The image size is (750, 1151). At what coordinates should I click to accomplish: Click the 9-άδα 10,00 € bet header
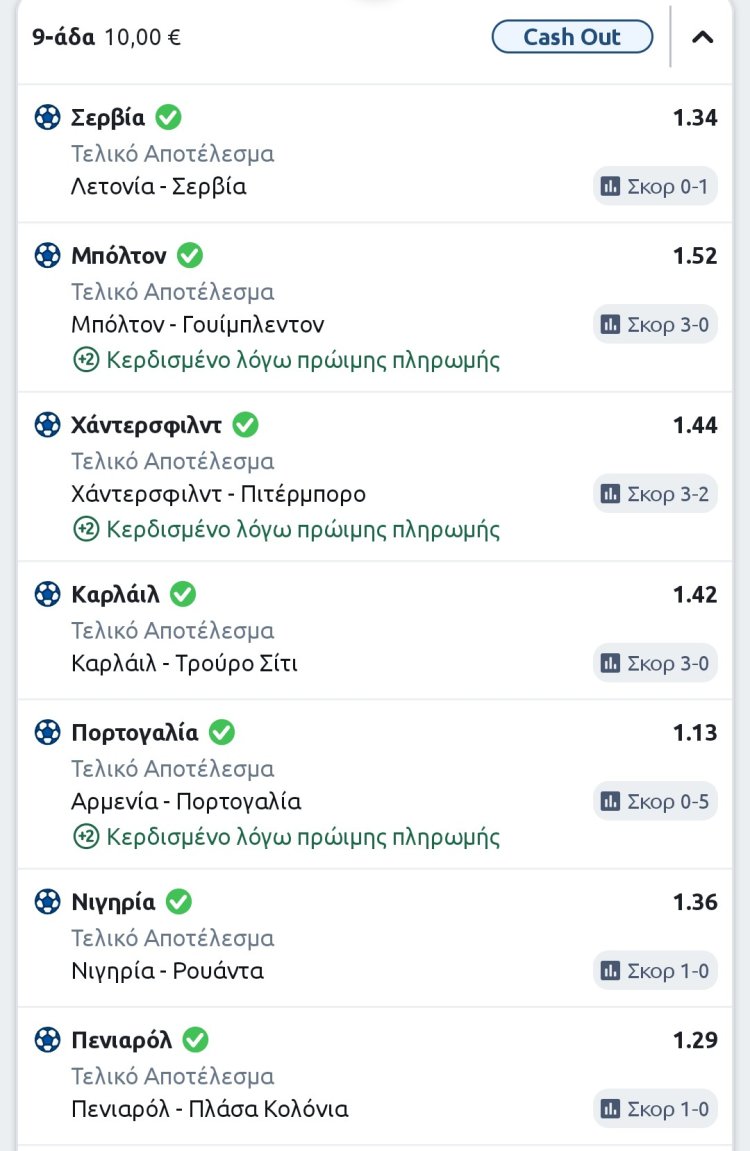(107, 38)
